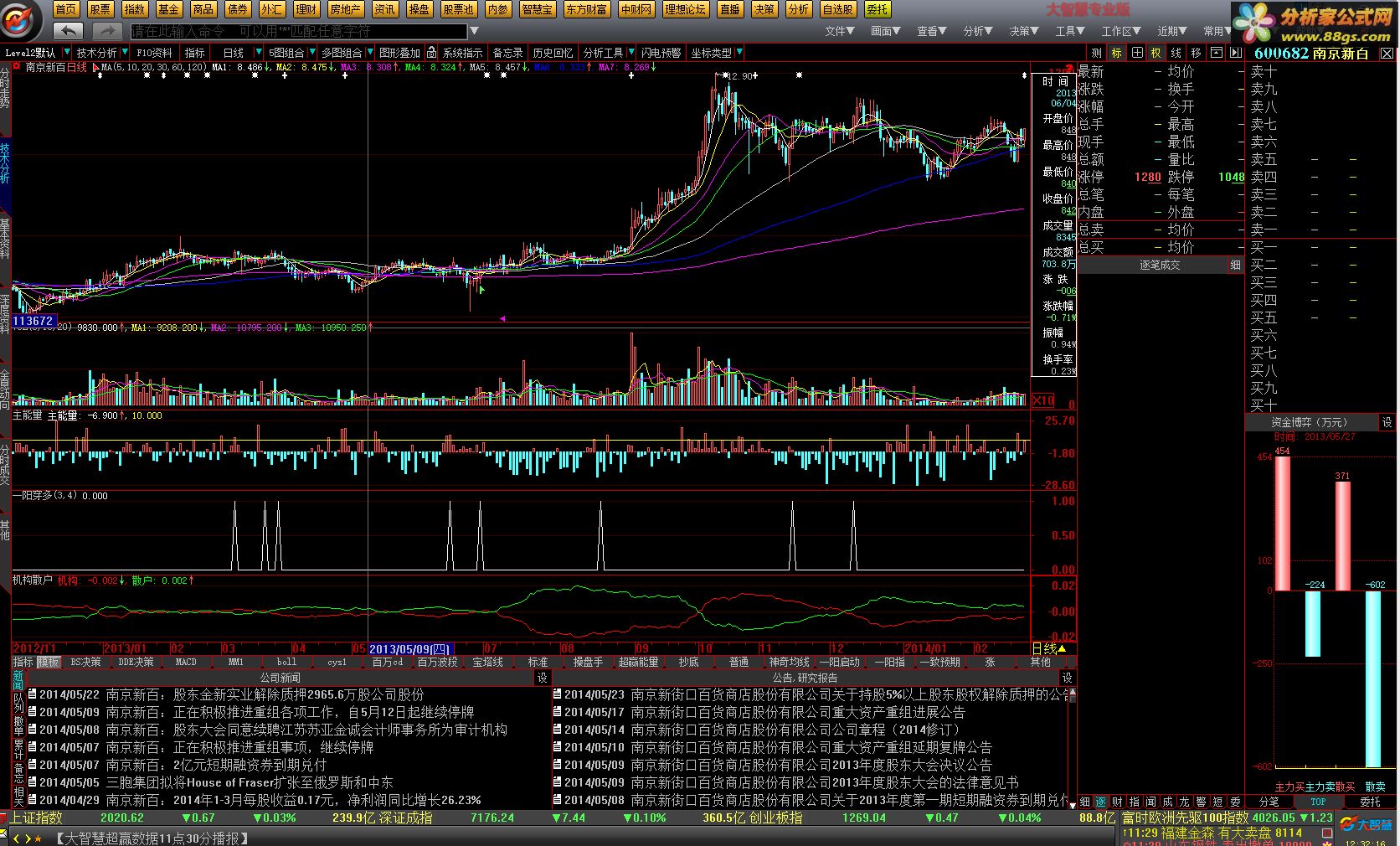1400x846 pixels.
Task: Click the 移 move icon
Action: 1196,53
